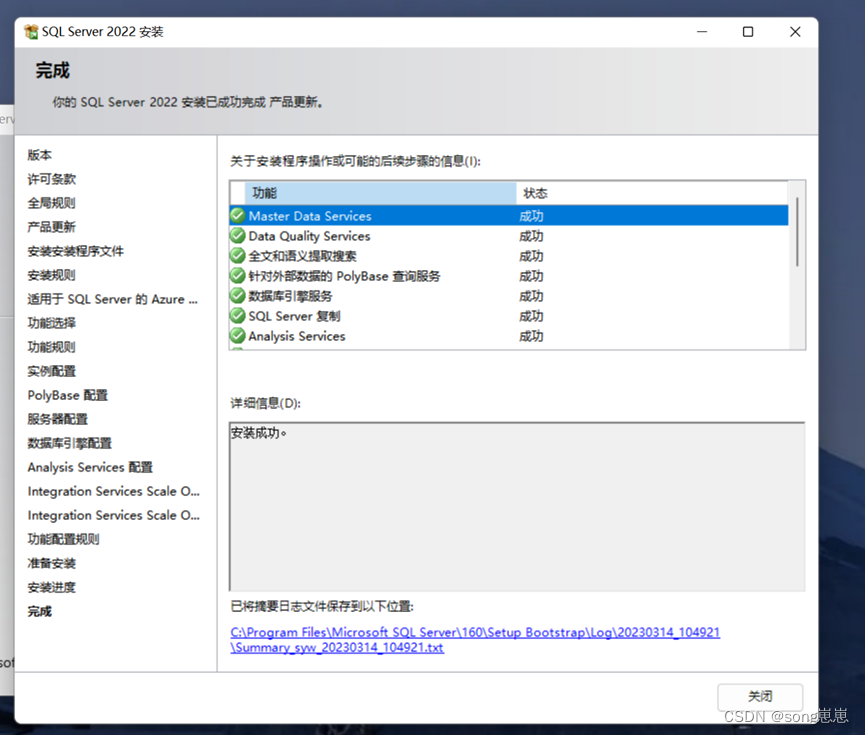Click inside the 详细信息 text box
The height and width of the screenshot is (735, 865).
tap(517, 507)
